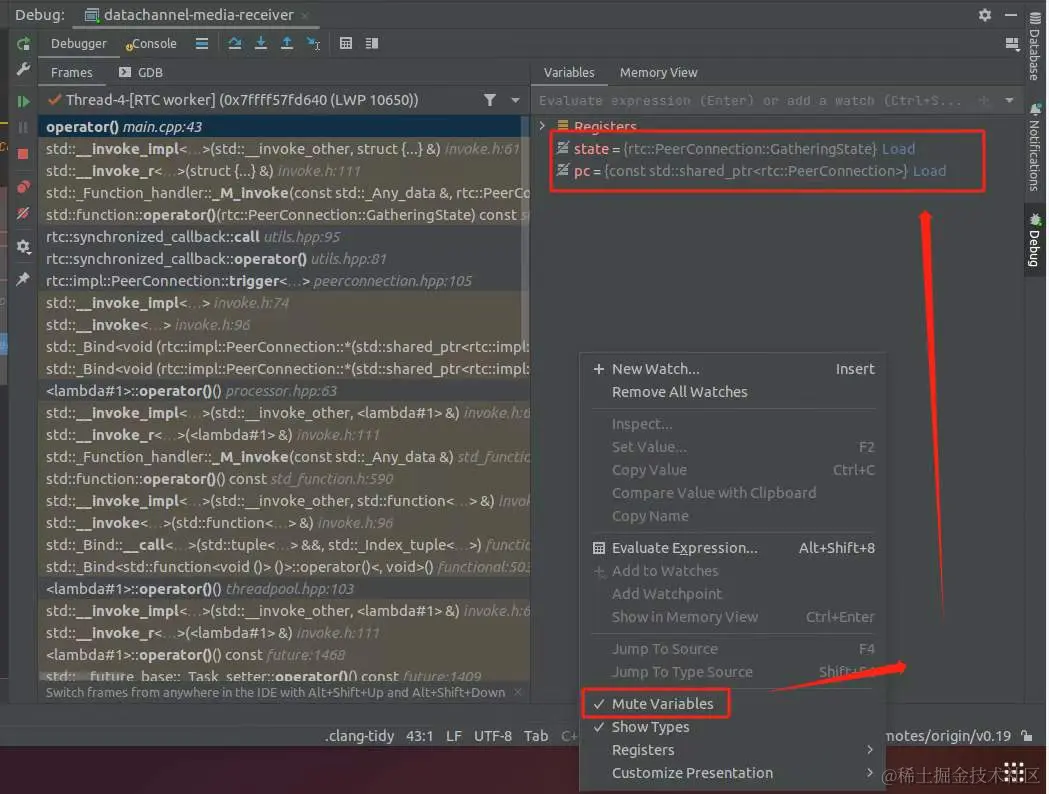Viewport: 1049px width, 794px height.
Task: Stop the debug session red square
Action: (23, 154)
